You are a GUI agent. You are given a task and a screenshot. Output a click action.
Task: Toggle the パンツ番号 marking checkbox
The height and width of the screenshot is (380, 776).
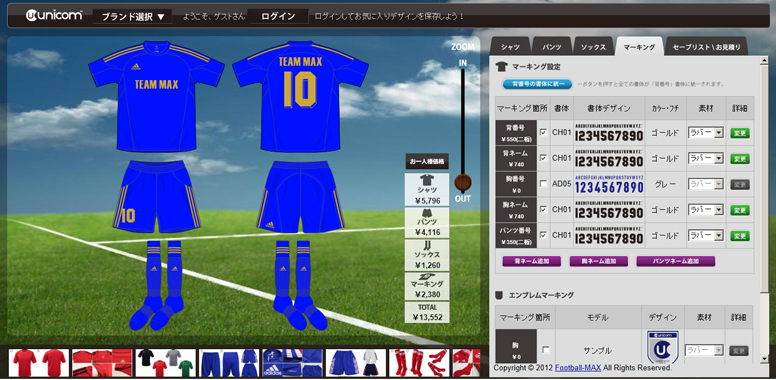[x=543, y=236]
